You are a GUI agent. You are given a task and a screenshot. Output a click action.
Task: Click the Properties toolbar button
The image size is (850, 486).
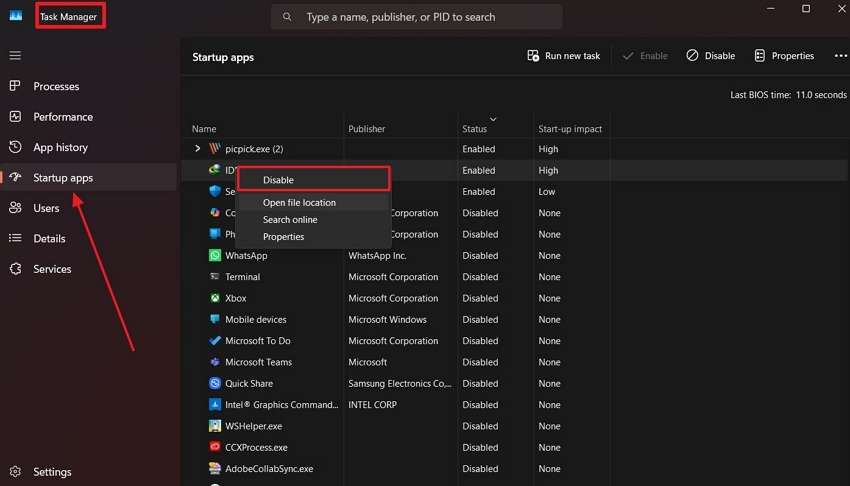pyautogui.click(x=784, y=56)
